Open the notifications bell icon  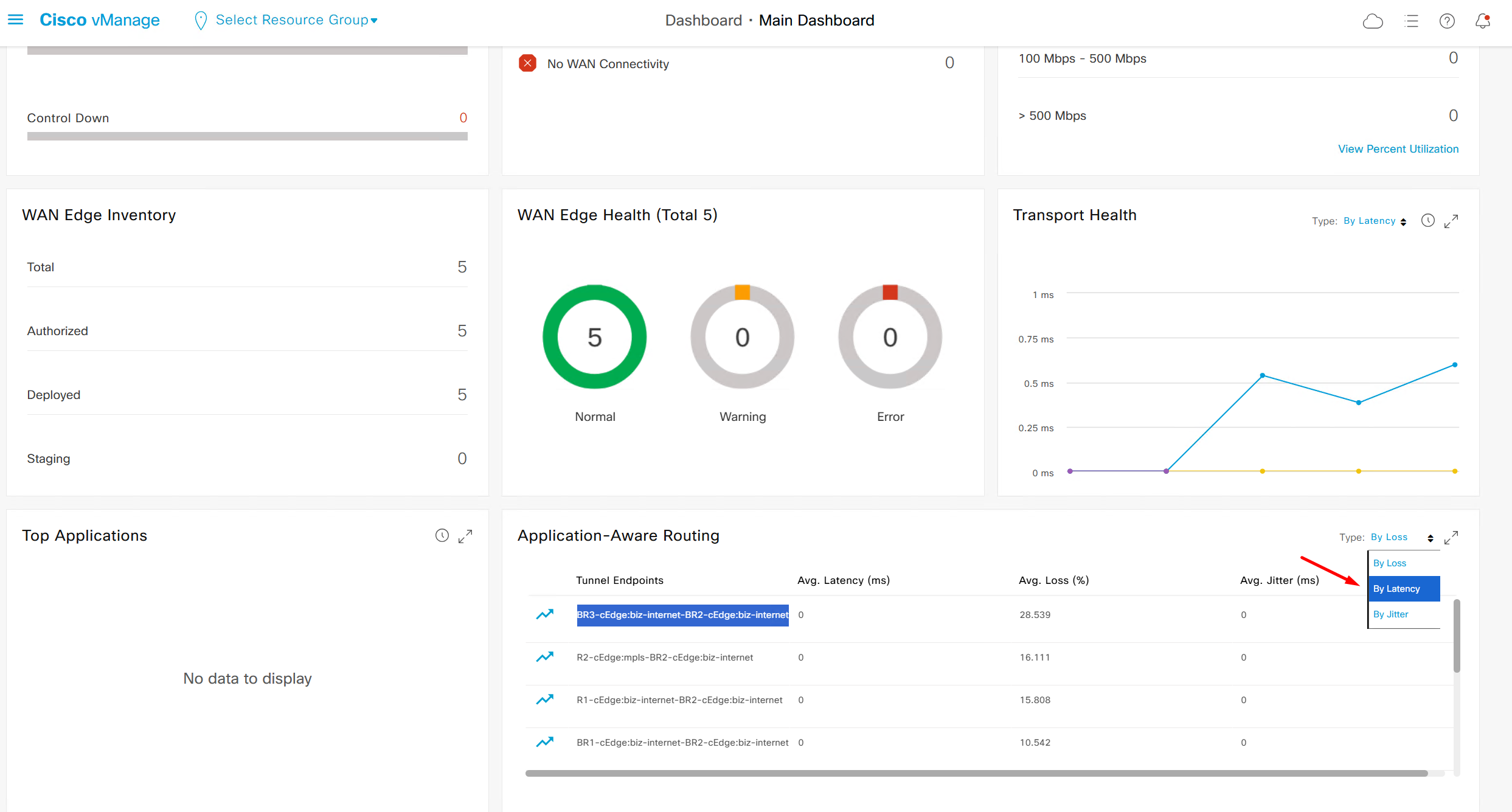[x=1483, y=21]
